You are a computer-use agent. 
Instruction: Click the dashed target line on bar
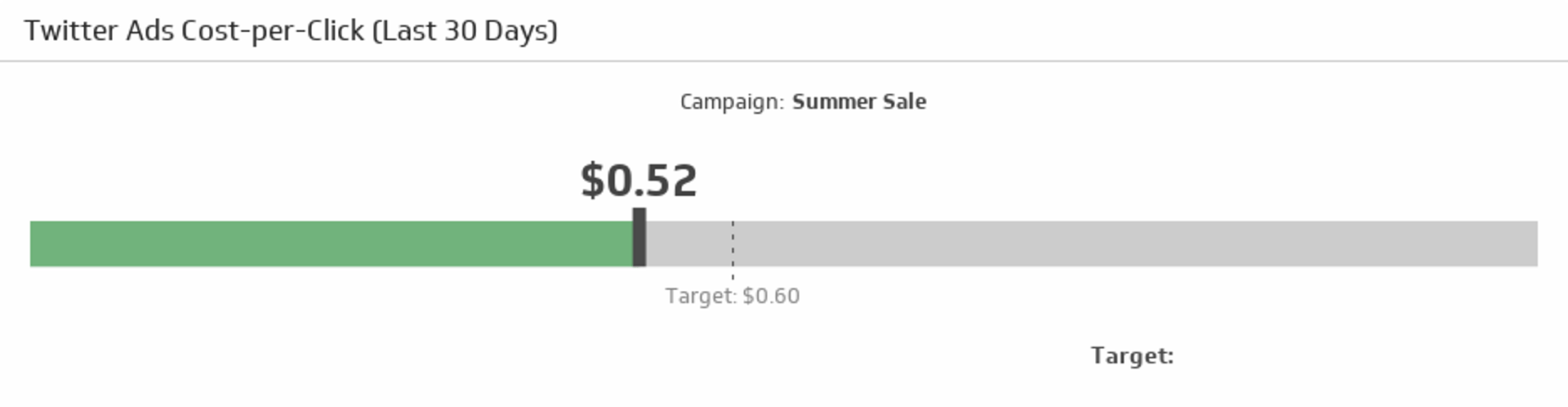[x=733, y=244]
